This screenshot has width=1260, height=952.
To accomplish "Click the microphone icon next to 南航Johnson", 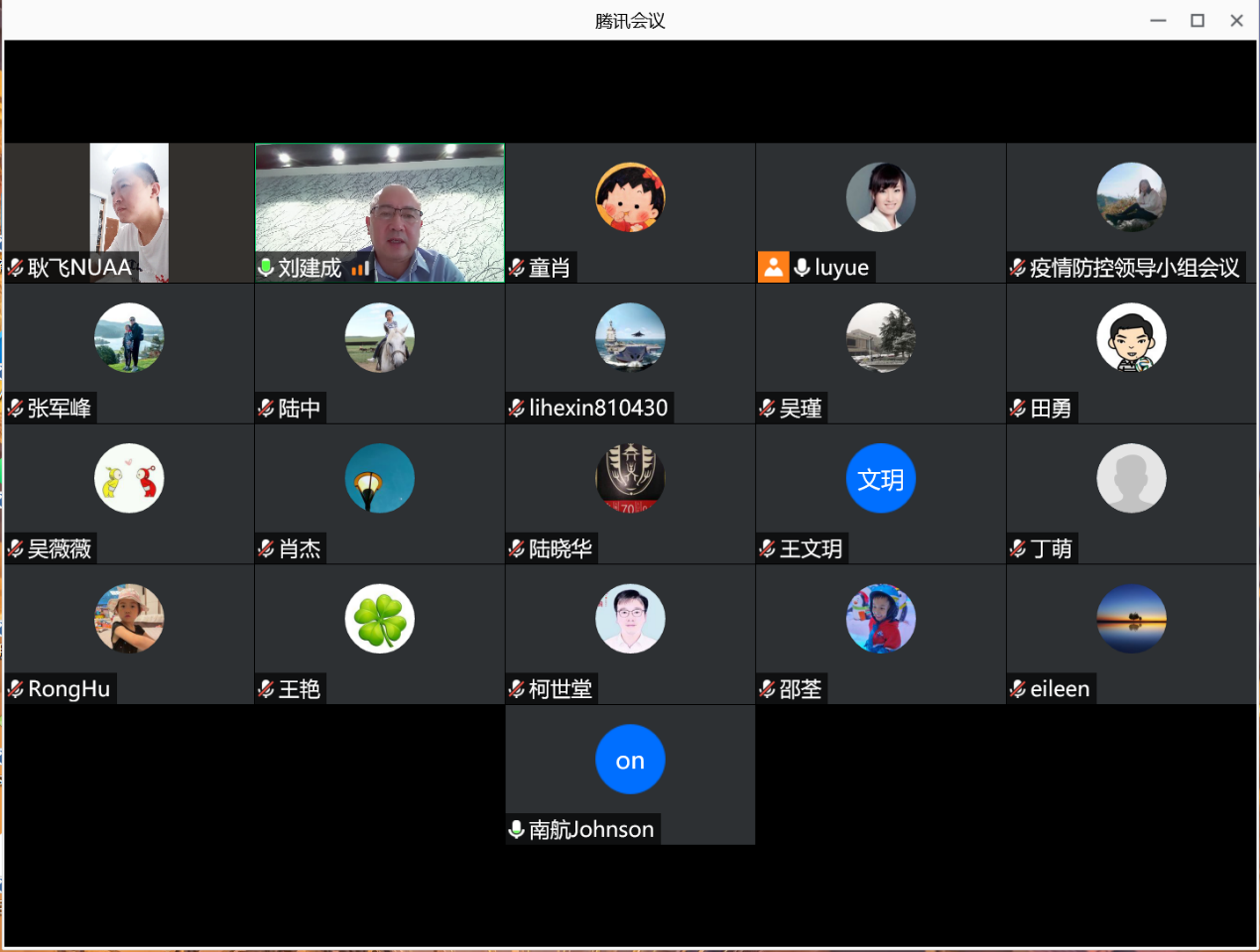I will pyautogui.click(x=517, y=829).
